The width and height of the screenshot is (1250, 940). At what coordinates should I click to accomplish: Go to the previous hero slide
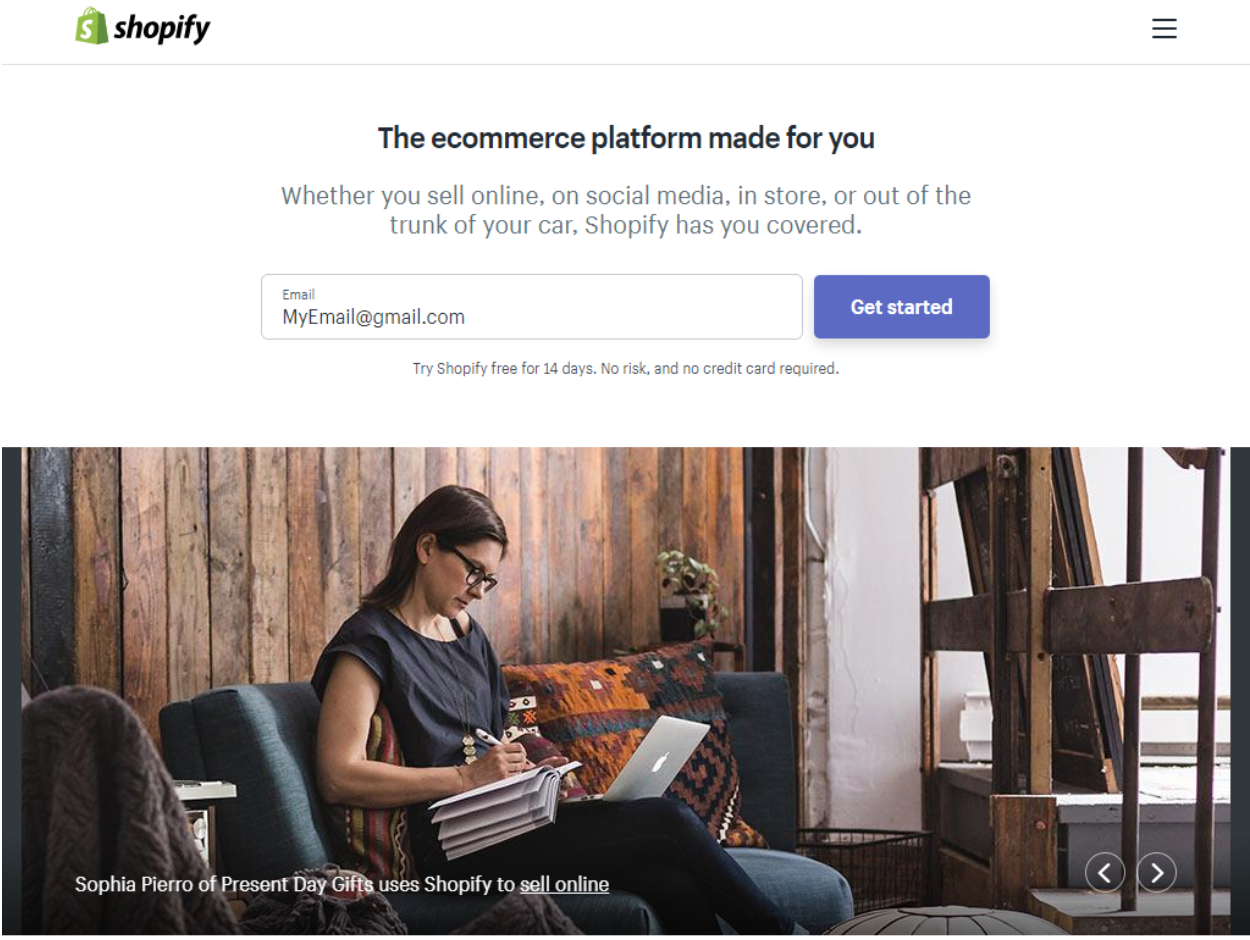(1104, 873)
